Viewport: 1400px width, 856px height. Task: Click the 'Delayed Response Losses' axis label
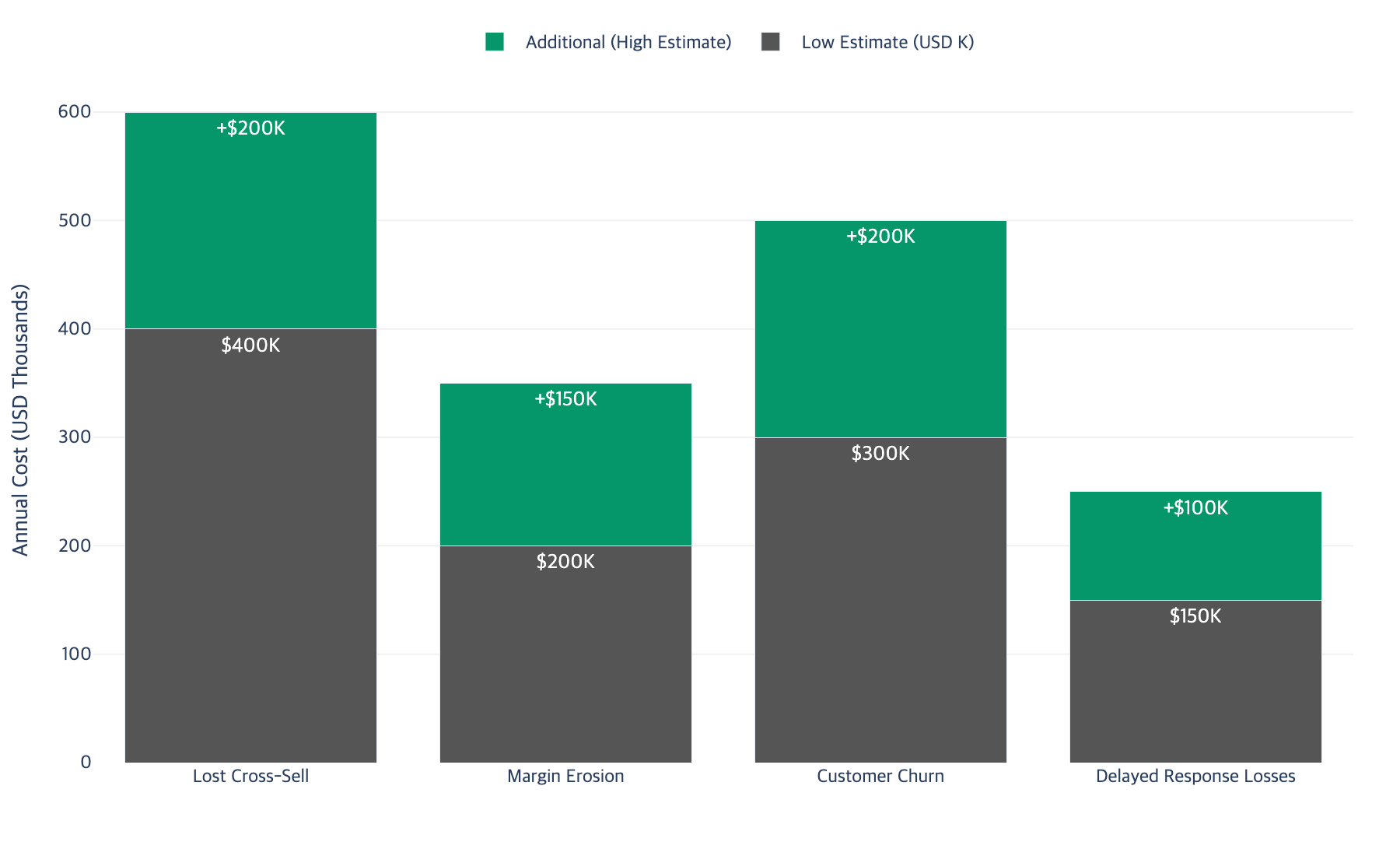1195,776
